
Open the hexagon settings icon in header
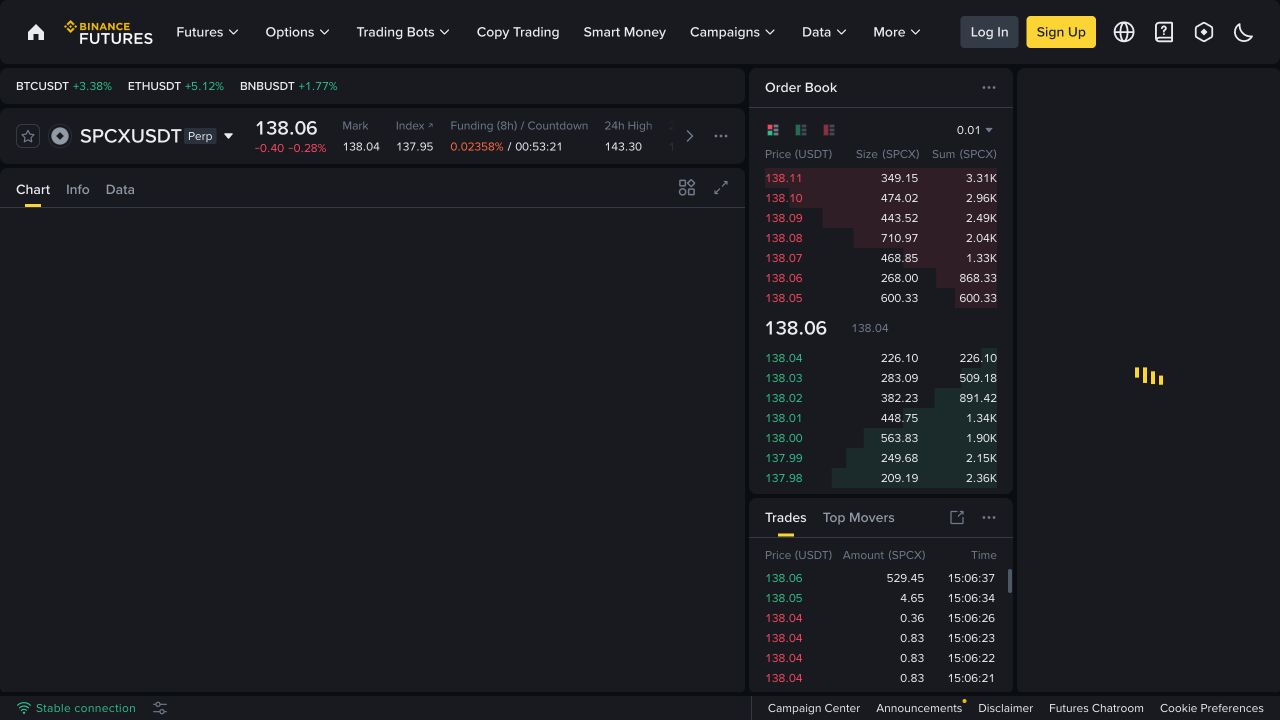coord(1204,32)
